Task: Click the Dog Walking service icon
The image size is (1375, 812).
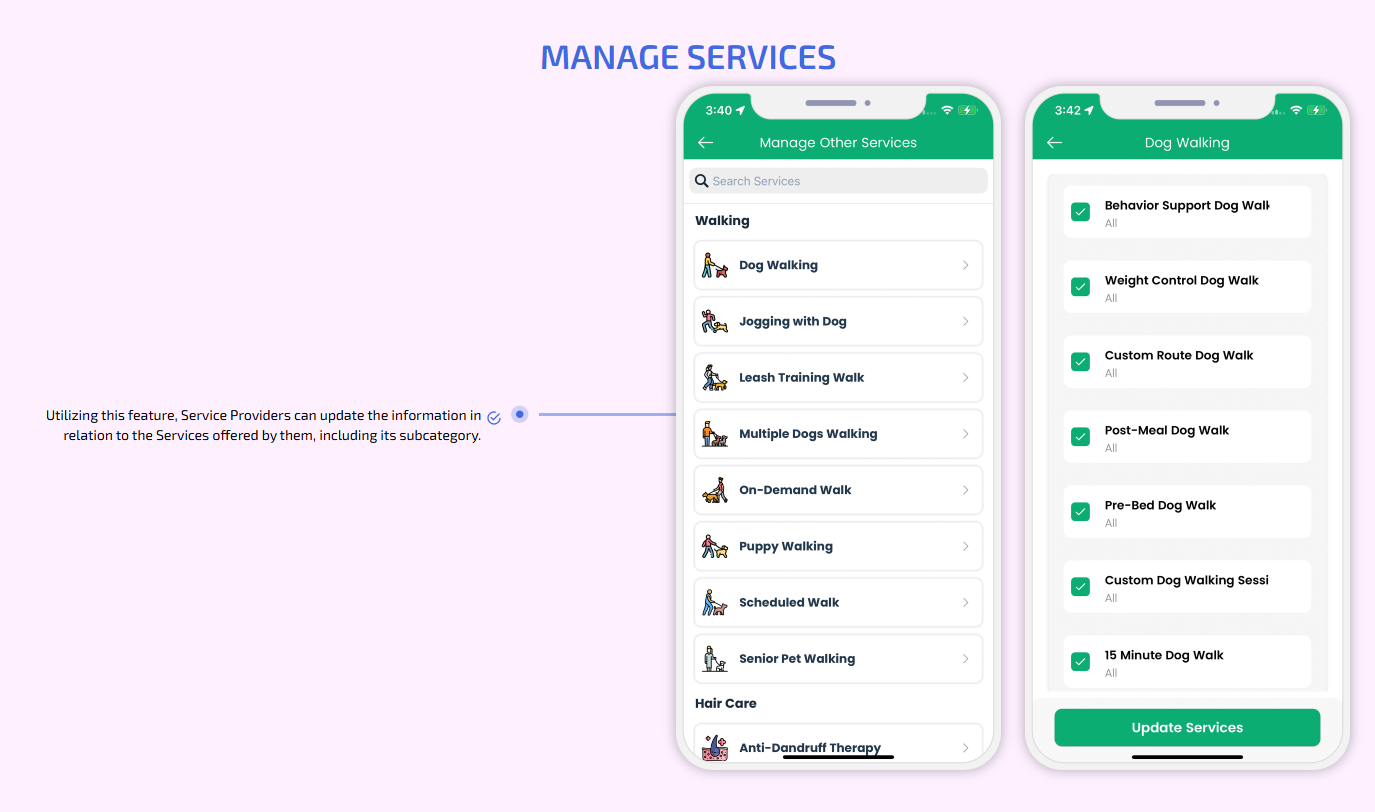Action: (x=714, y=266)
